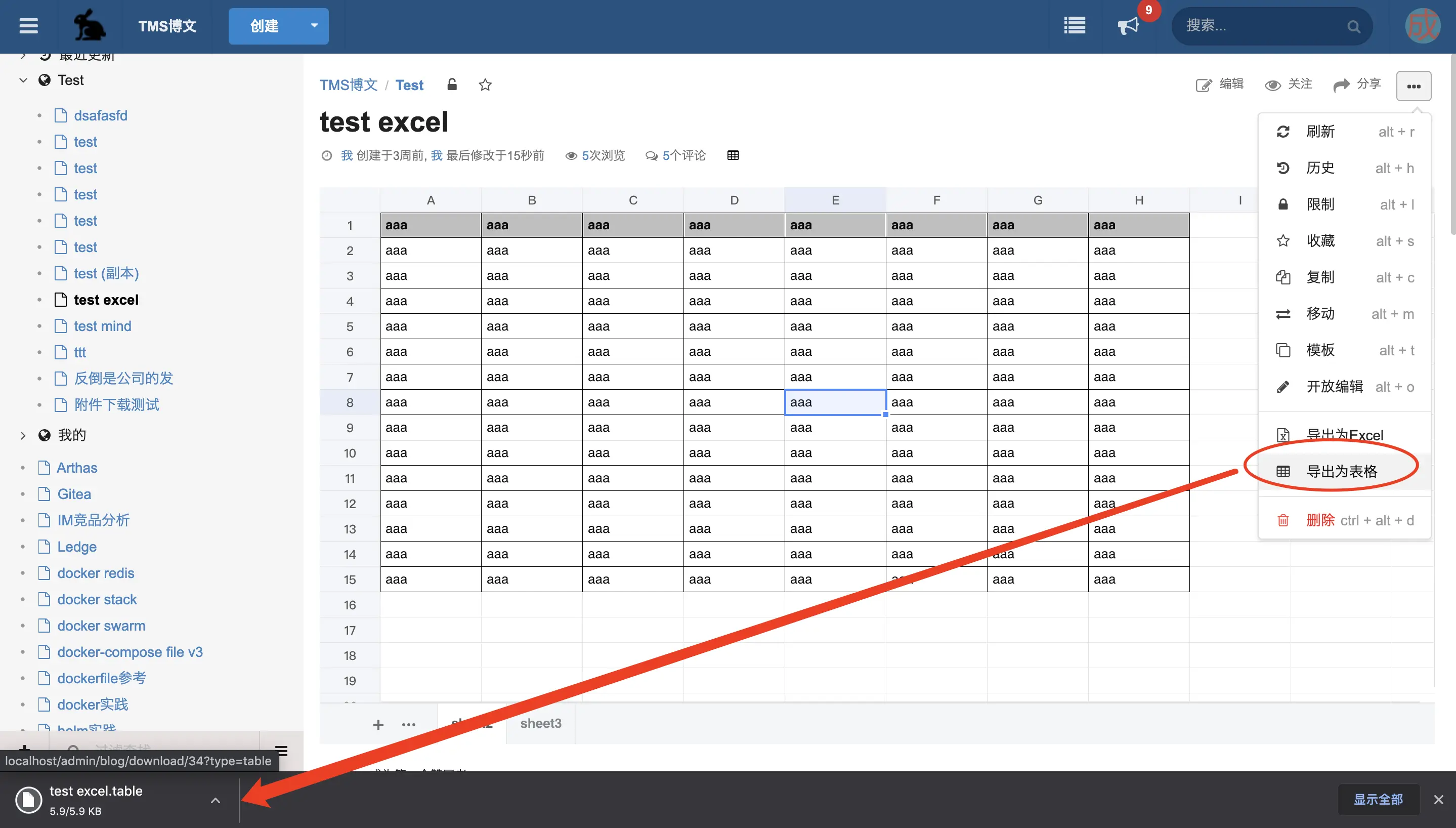Choose 收藏 in the dropdown menu
This screenshot has width=1456, height=828.
[1344, 241]
